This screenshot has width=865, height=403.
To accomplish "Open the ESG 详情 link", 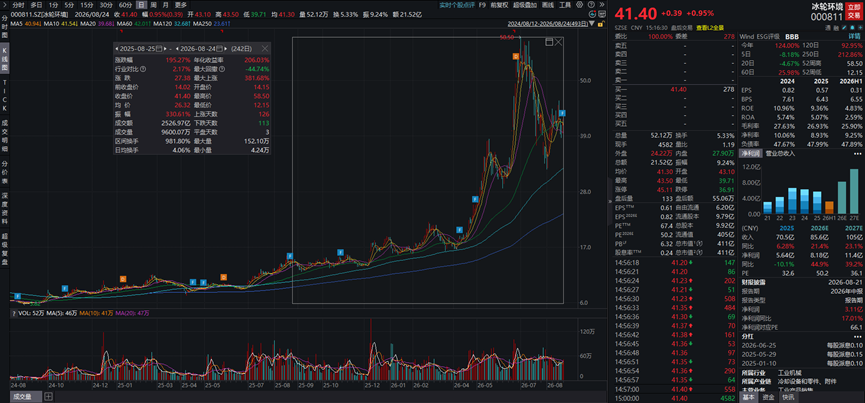I will coord(854,36).
